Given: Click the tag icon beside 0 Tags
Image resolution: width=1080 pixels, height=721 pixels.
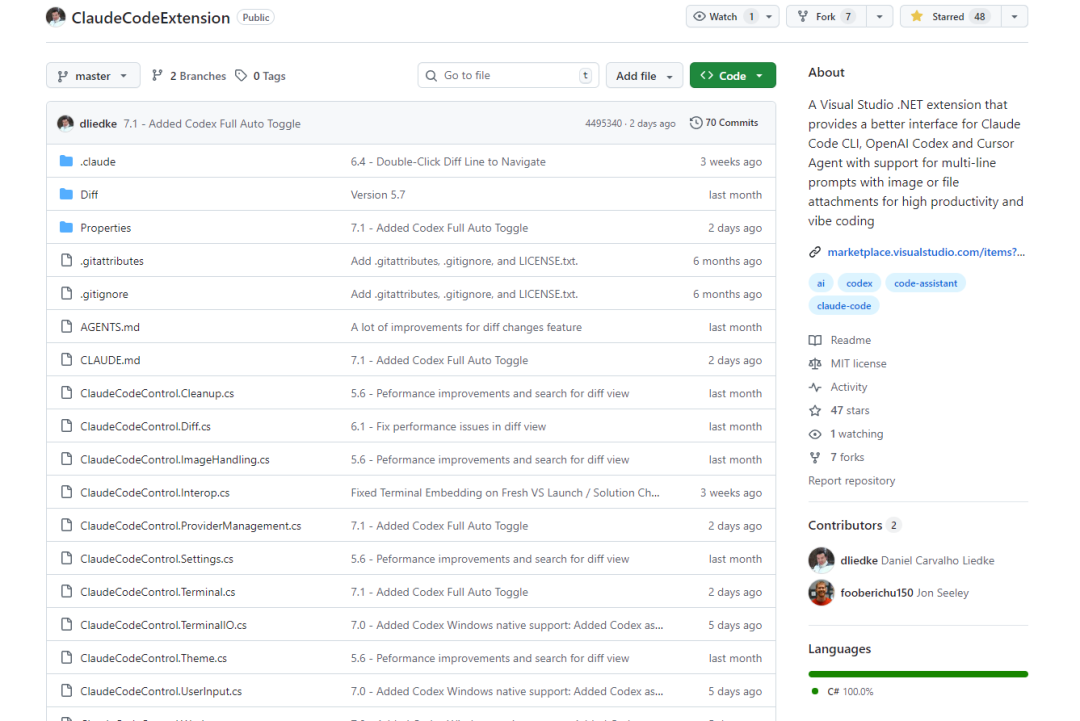Looking at the screenshot, I should click(240, 76).
